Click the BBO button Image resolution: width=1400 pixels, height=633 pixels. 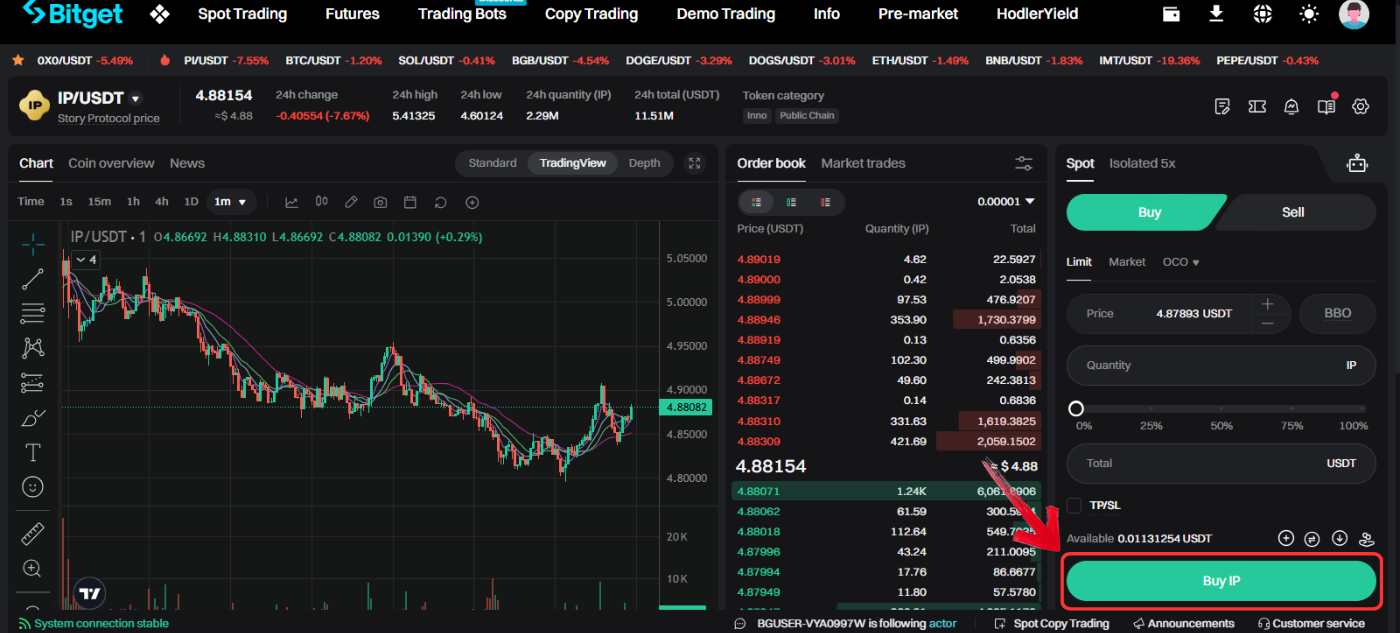pyautogui.click(x=1337, y=313)
